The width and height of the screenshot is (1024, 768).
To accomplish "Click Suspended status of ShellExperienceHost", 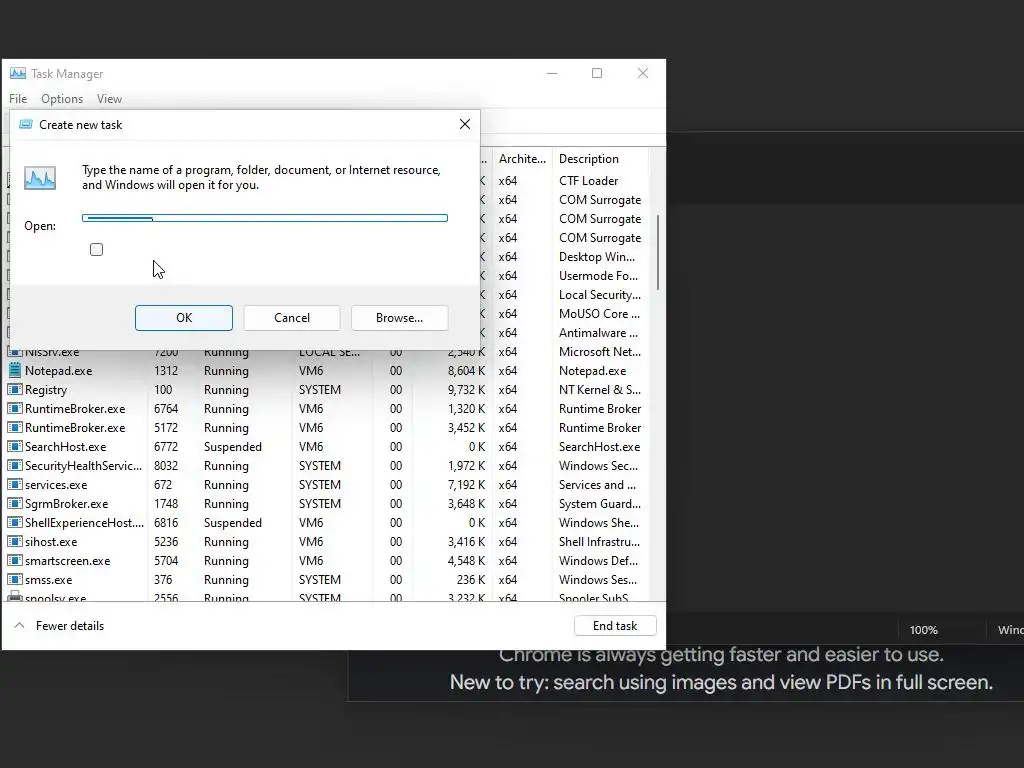I will tap(232, 522).
